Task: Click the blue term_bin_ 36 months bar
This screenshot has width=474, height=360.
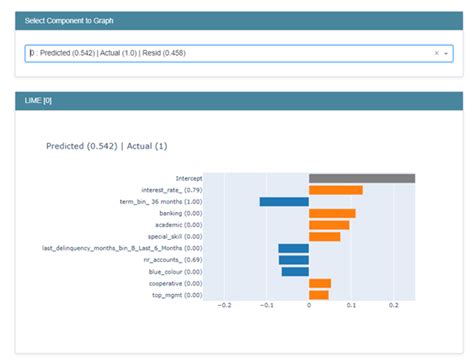Action: pos(284,202)
